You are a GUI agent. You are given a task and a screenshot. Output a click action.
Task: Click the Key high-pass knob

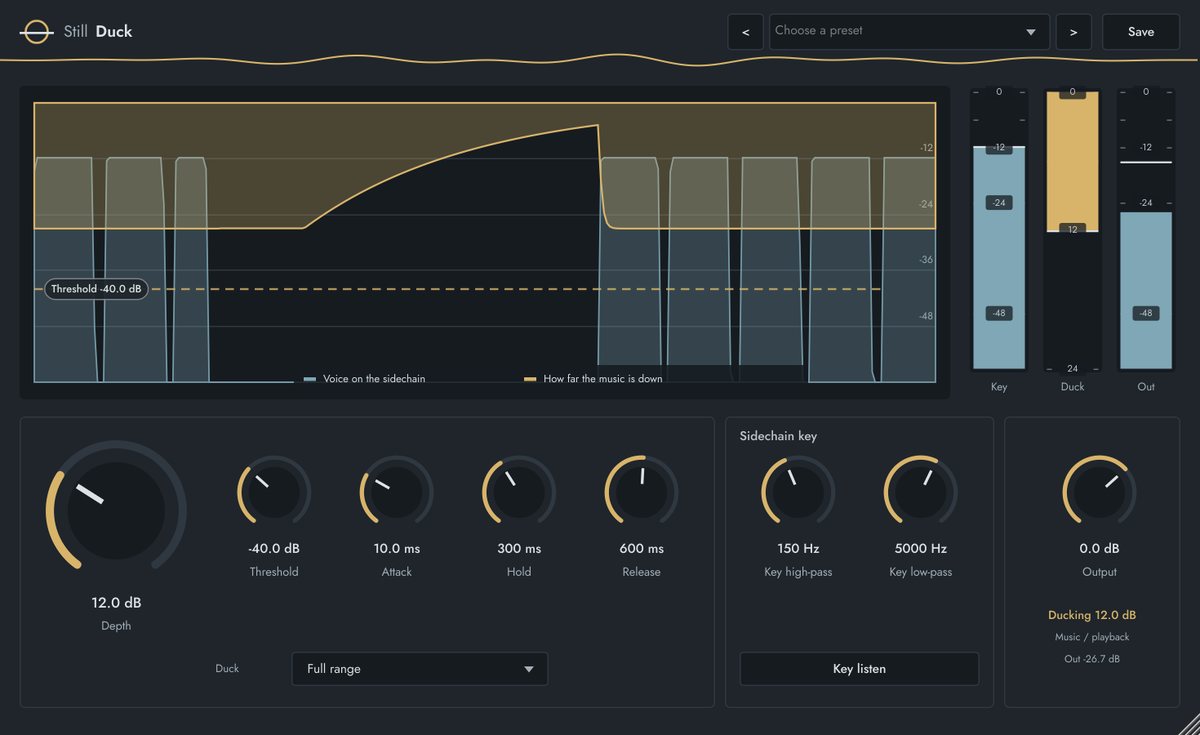[x=798, y=493]
